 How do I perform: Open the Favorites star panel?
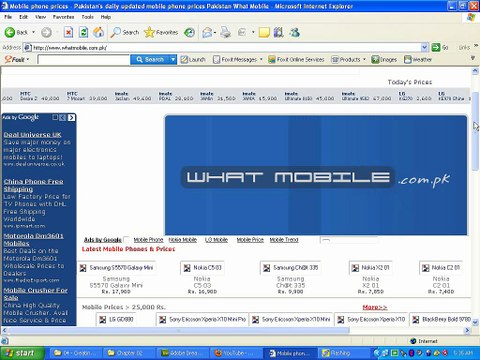click(161, 32)
